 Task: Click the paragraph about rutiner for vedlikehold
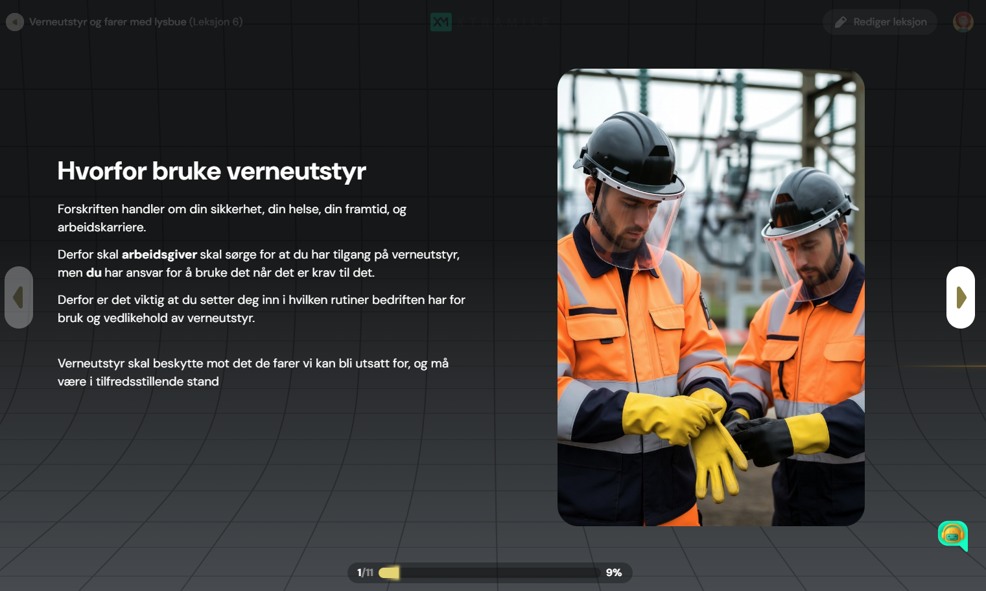[261, 309]
